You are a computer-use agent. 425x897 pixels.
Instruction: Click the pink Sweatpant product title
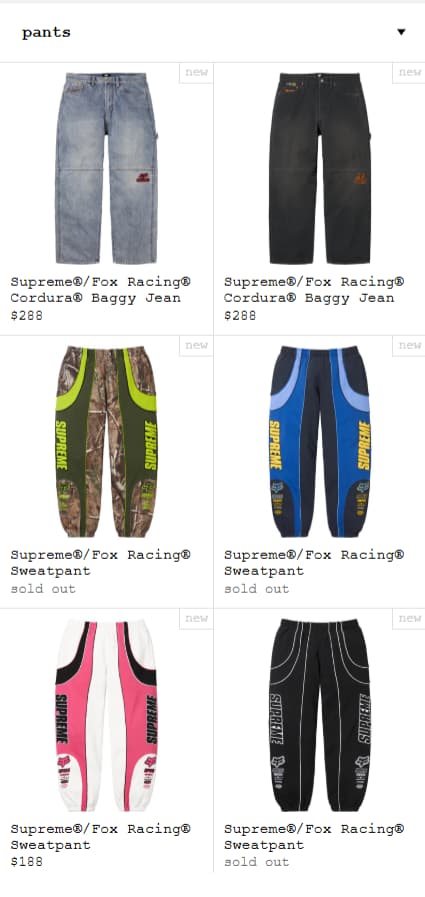pos(101,836)
